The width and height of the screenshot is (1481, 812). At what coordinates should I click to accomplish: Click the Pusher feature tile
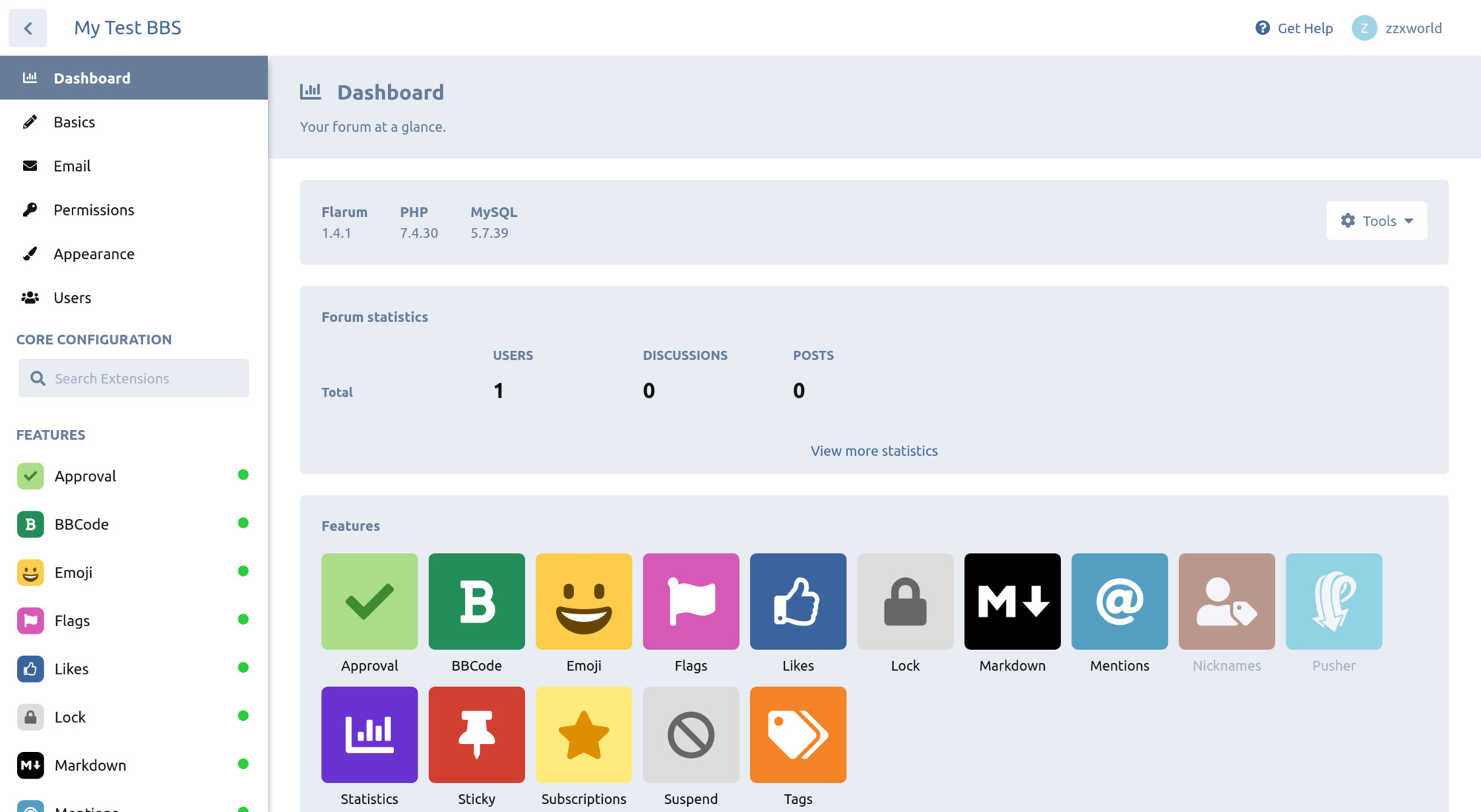pos(1333,601)
